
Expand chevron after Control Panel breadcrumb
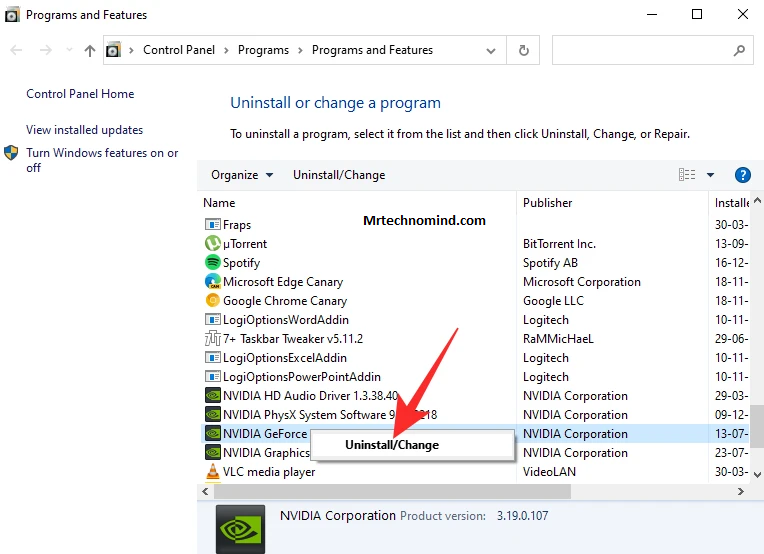point(226,50)
